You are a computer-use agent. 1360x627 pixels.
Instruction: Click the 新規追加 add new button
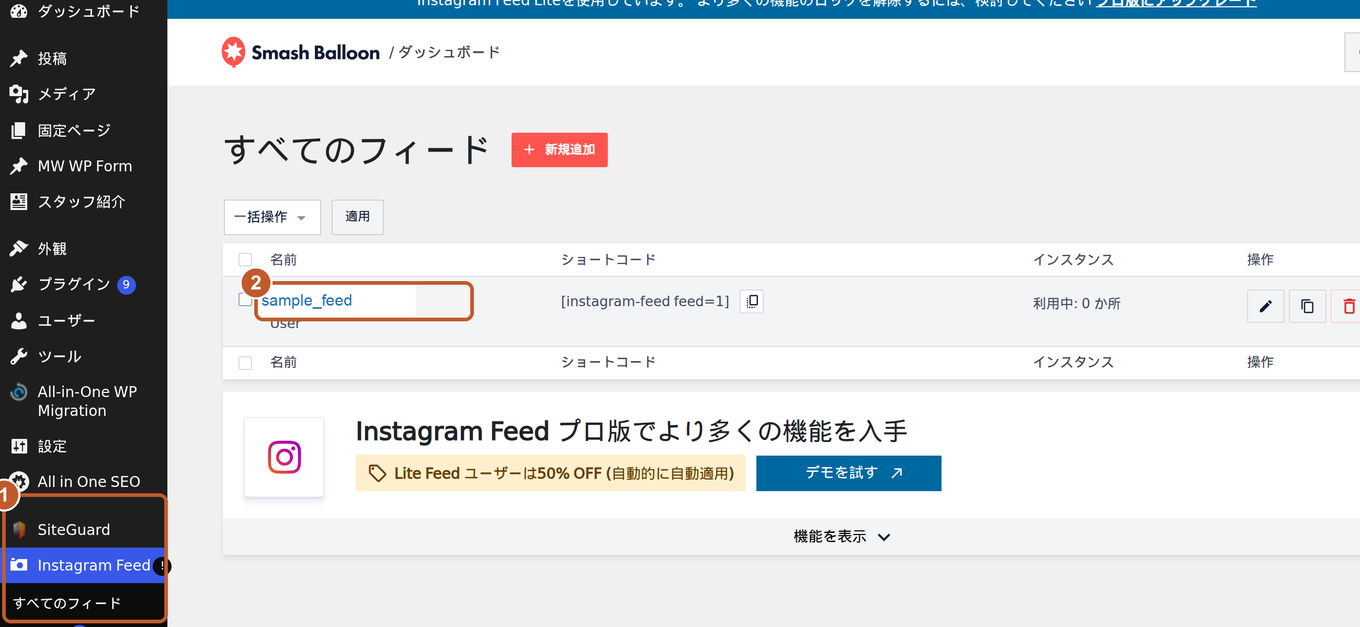pyautogui.click(x=559, y=150)
